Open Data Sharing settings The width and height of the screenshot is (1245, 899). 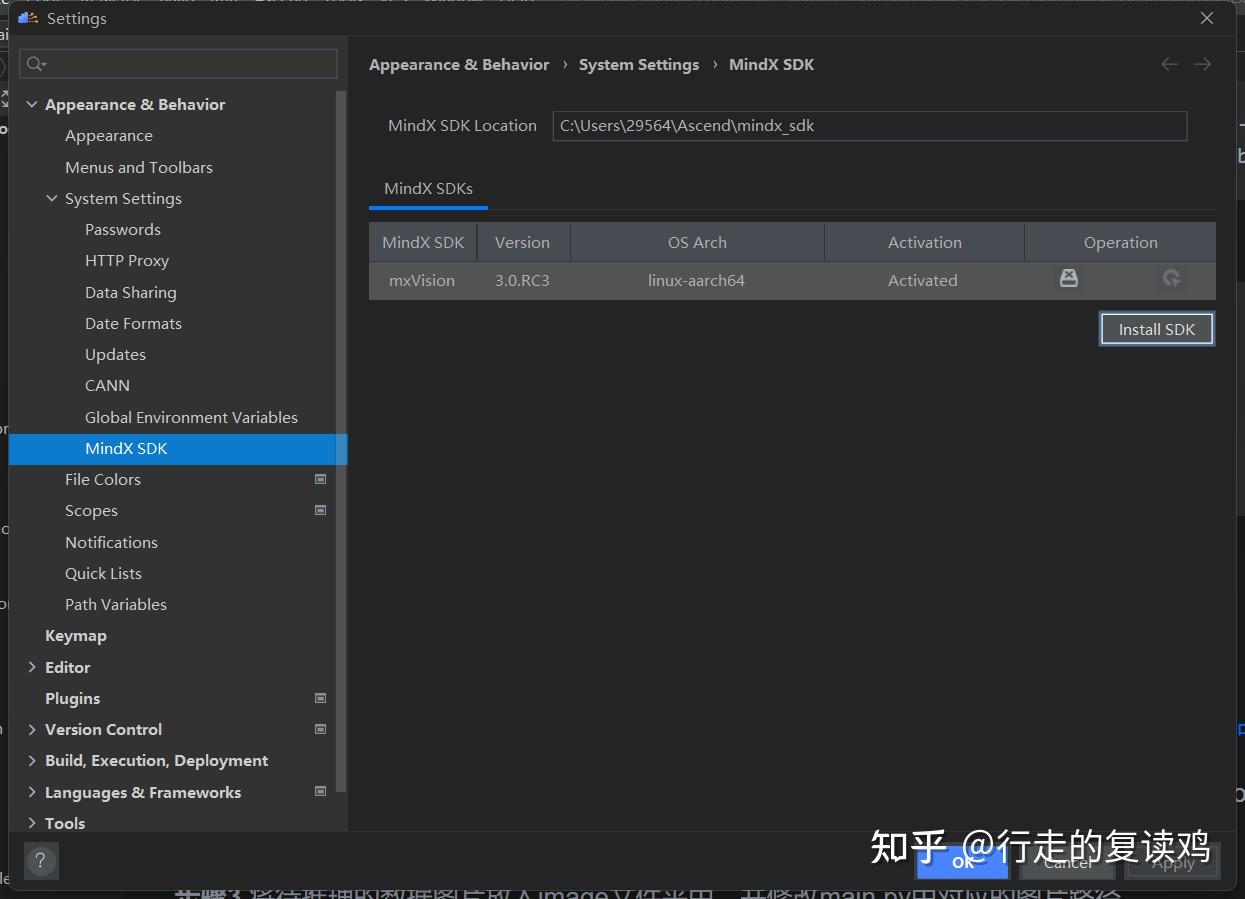pyautogui.click(x=131, y=292)
